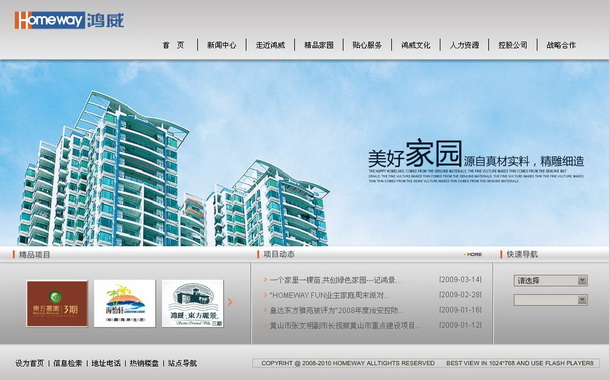Click the date [2009-01-16]
Screen dimensions: 610x380
(x=460, y=310)
